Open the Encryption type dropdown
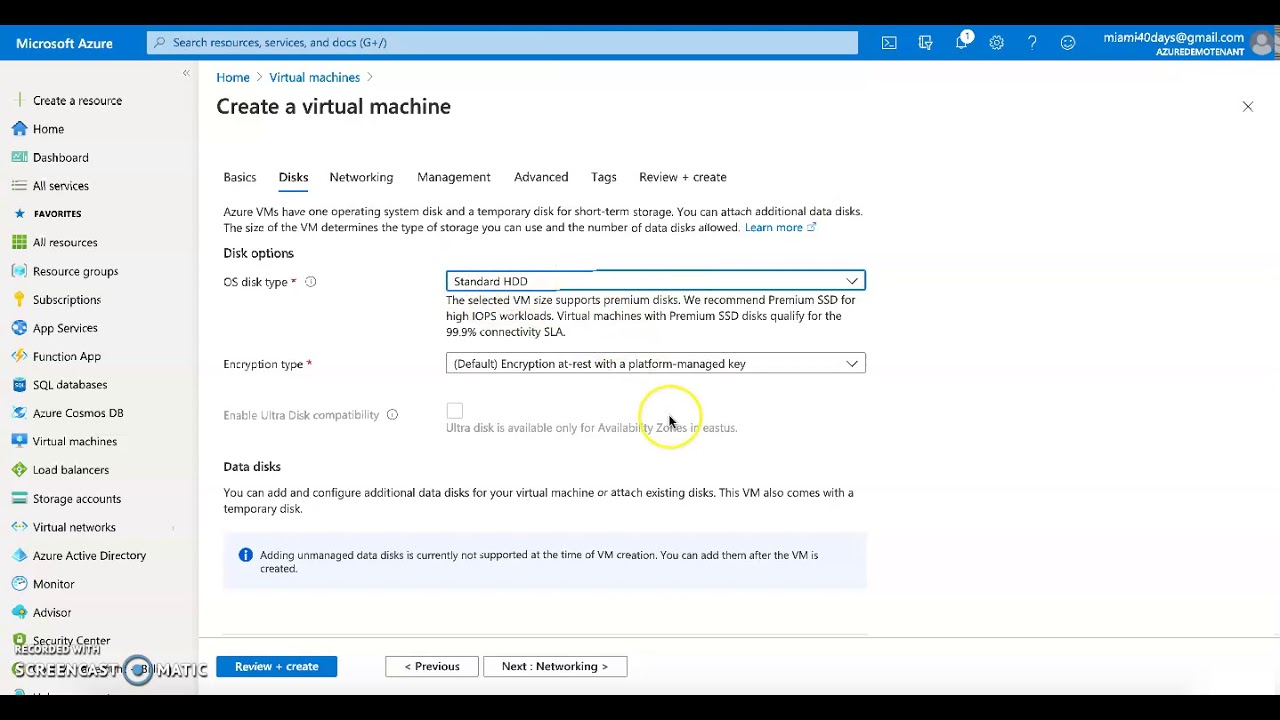 click(x=655, y=364)
